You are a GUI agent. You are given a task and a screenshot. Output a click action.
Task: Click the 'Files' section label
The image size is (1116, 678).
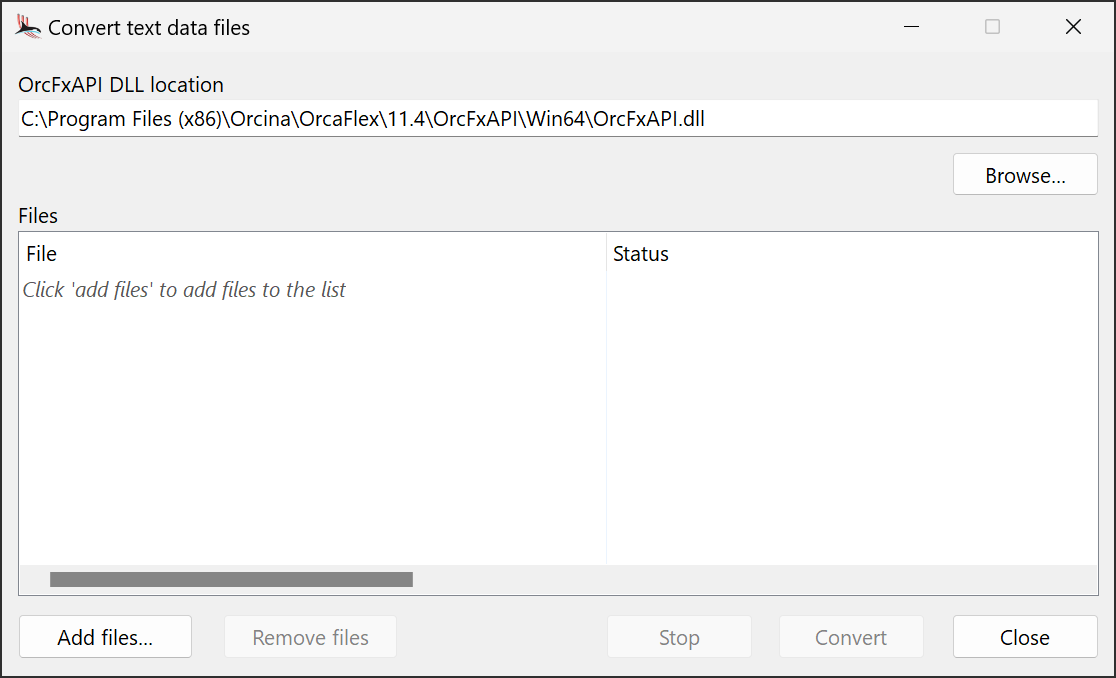tap(38, 216)
